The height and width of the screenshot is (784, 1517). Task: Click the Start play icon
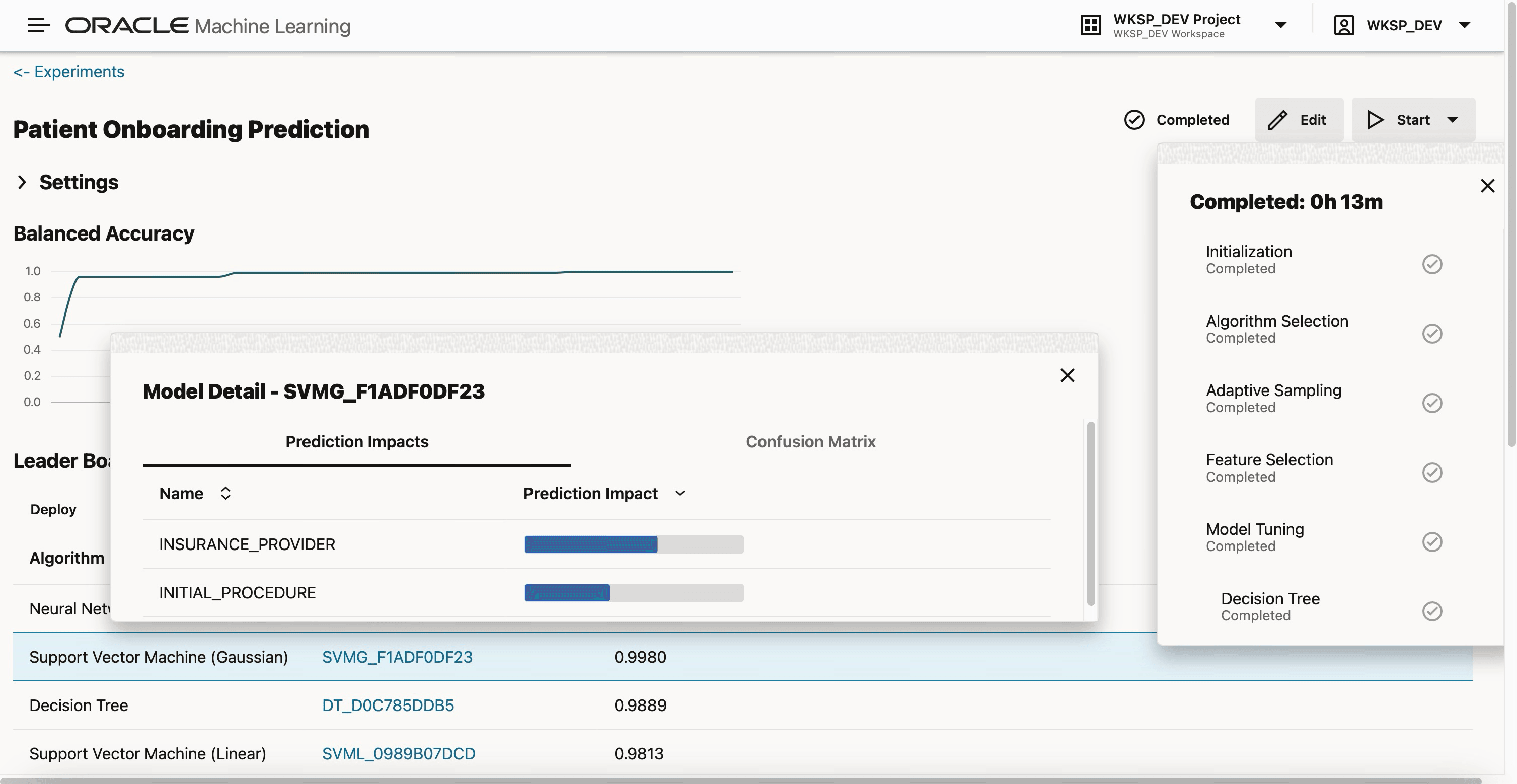point(1375,119)
